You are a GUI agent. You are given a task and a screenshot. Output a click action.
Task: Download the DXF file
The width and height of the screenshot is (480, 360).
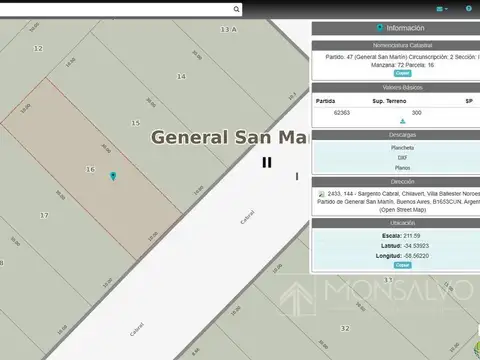point(402,158)
